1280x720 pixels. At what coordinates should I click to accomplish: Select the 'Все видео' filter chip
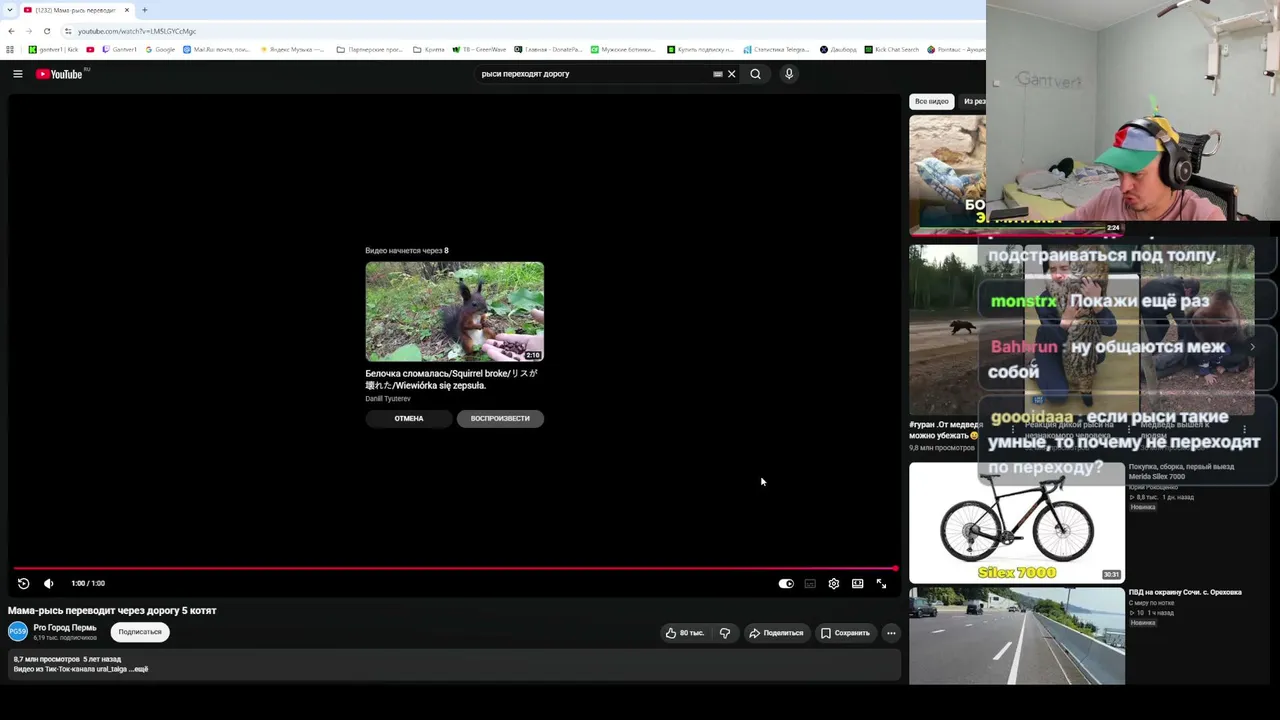tap(931, 101)
